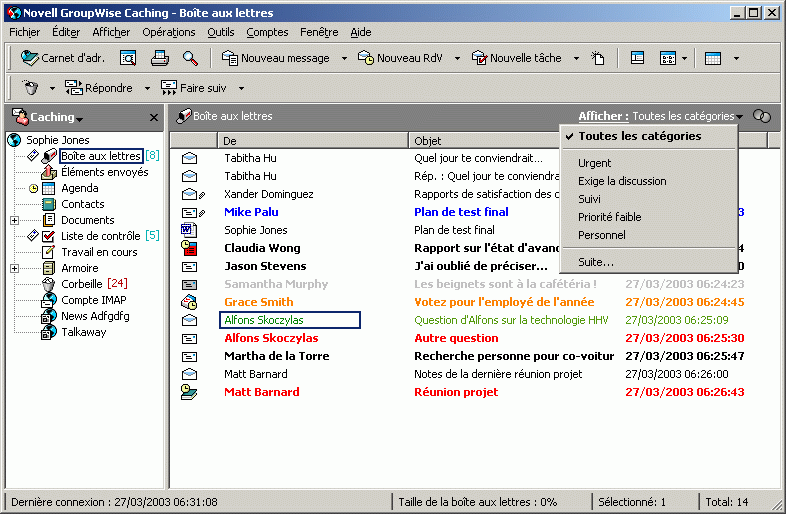Create a Nouveau RdV appointment
Screen dimensions: 786x514
pos(400,58)
